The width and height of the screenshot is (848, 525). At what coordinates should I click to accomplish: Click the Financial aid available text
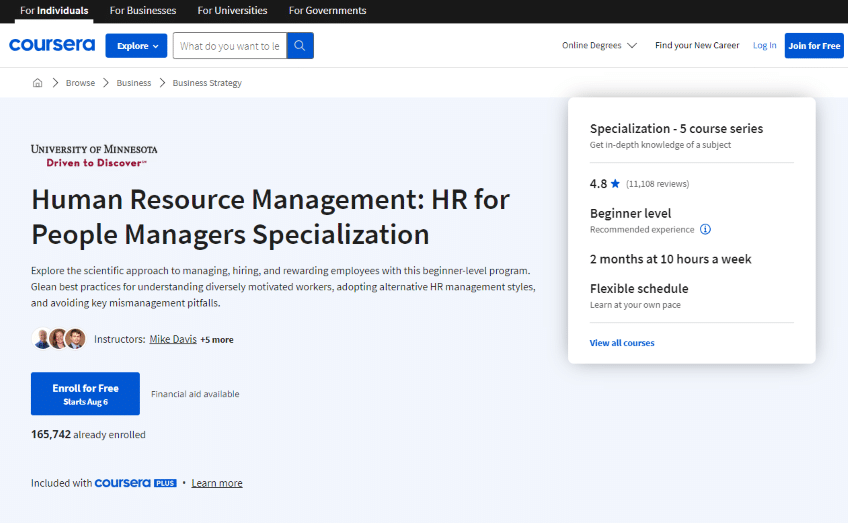coord(195,394)
